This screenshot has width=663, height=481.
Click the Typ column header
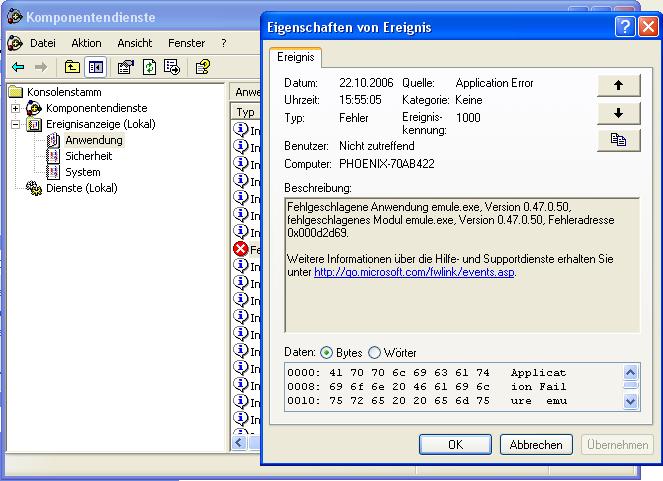point(246,112)
